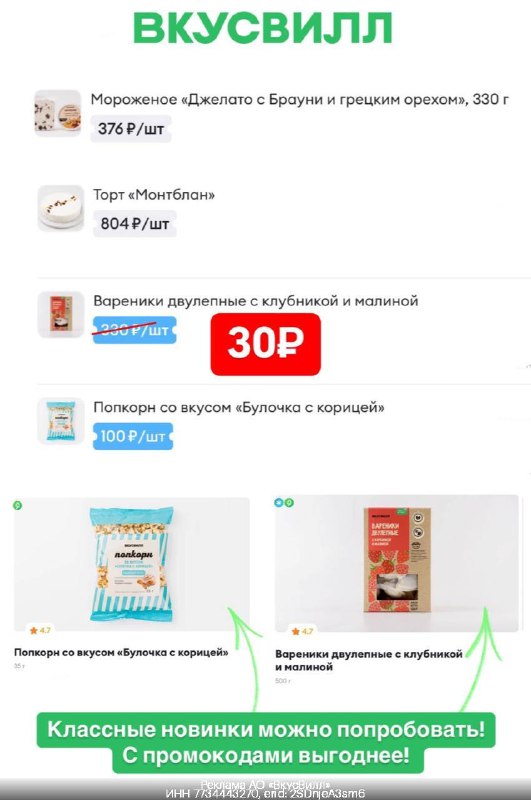Click the green badge on popcorn card
Screen dimensions: 531x800
click(x=17, y=505)
